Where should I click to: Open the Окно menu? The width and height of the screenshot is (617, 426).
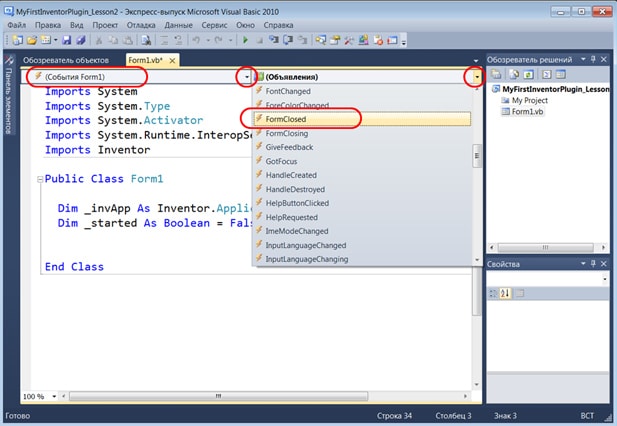[245, 25]
